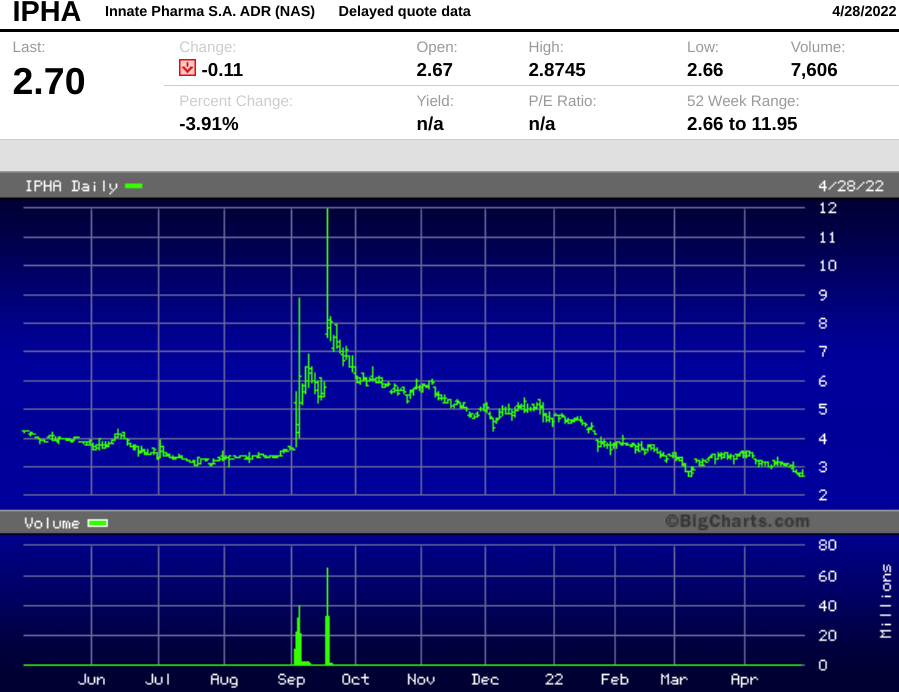Click the tallest volume bar in September
The image size is (899, 692).
click(x=327, y=616)
